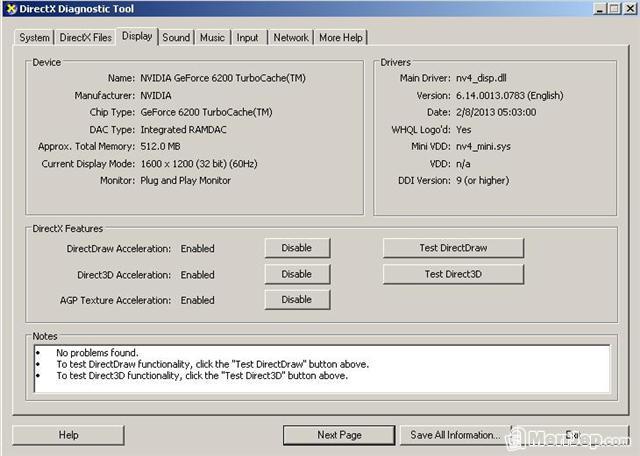Click memory value '512.0 MB'
The width and height of the screenshot is (640, 456).
[x=160, y=147]
